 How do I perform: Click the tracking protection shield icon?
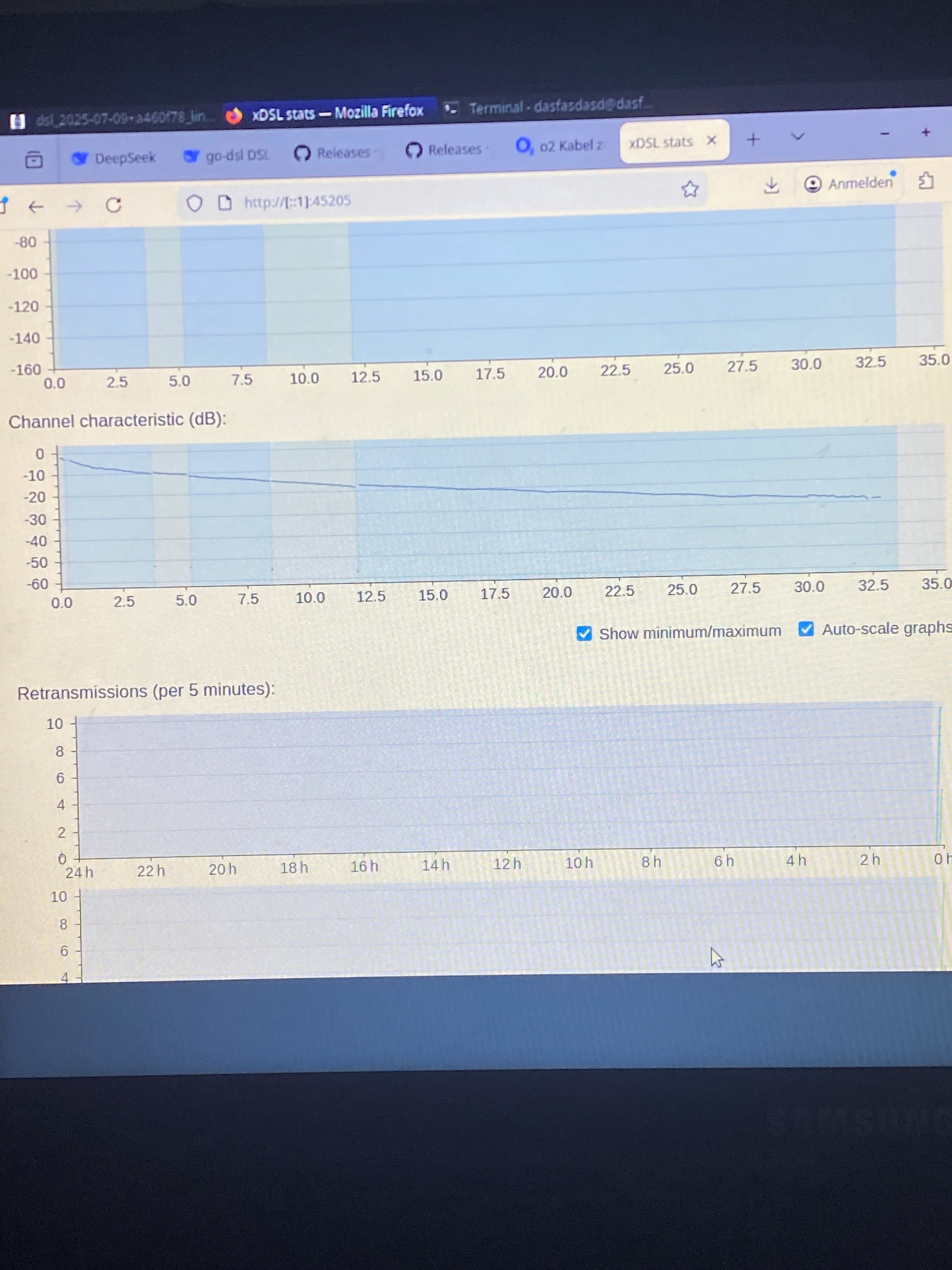tap(195, 203)
